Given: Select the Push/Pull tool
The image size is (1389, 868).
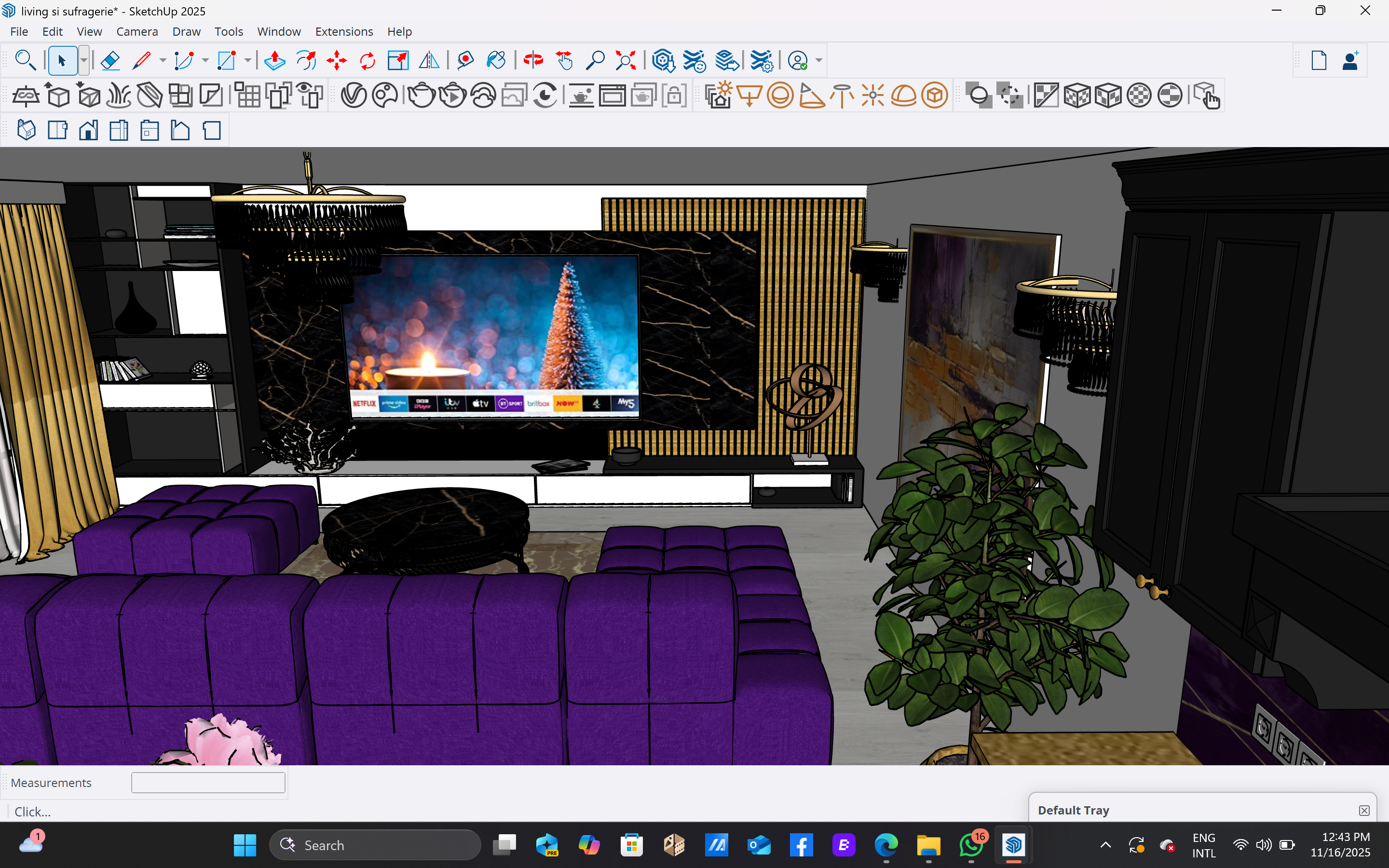Looking at the screenshot, I should point(275,60).
